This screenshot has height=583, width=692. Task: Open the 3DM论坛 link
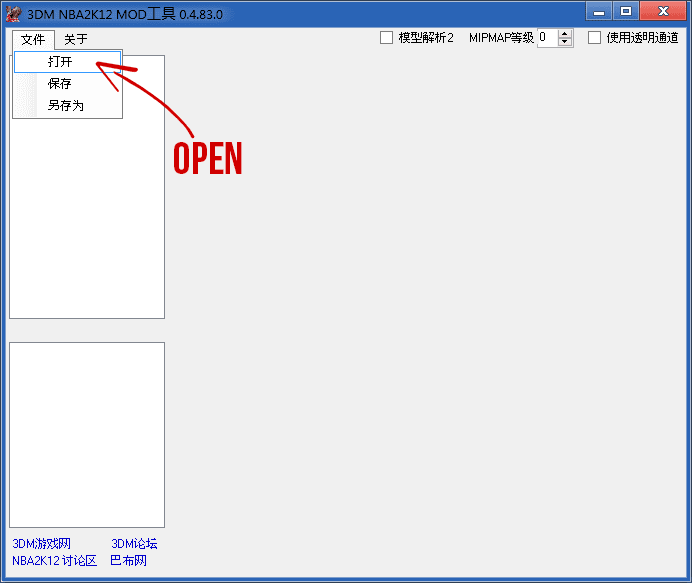pyautogui.click(x=134, y=544)
